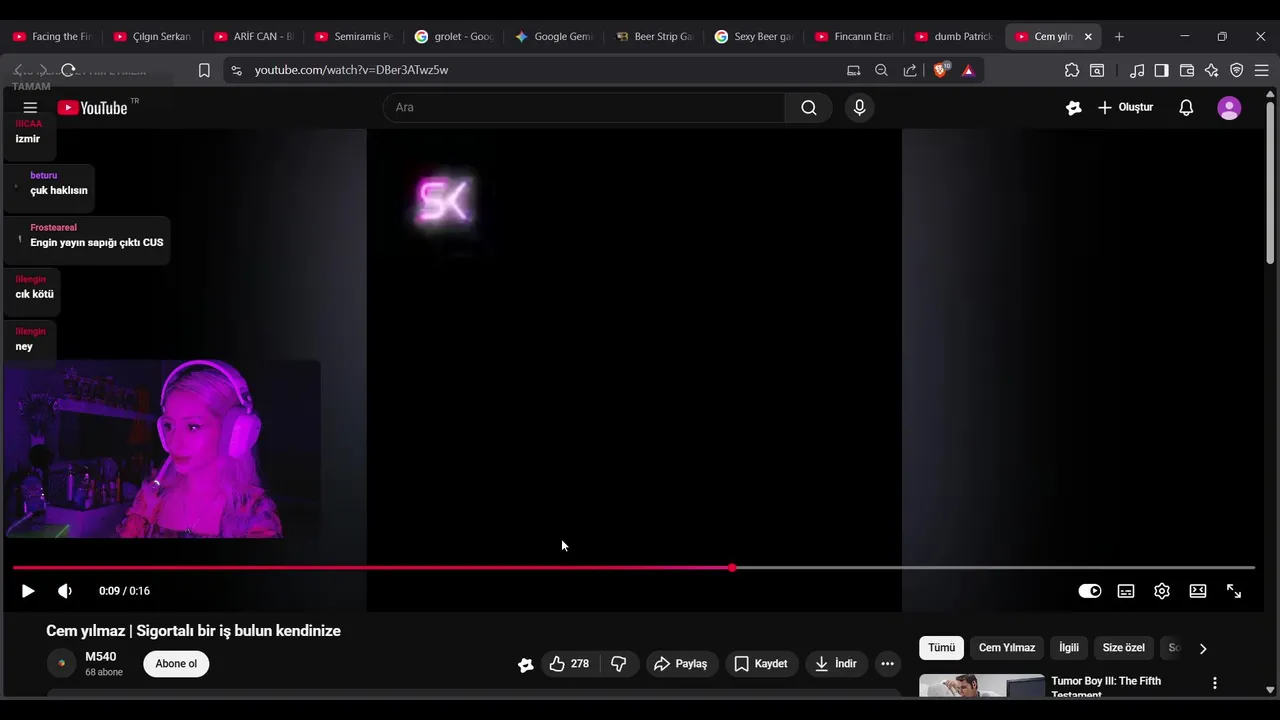Screen dimensions: 1280x720
Task: Open Tumor Boy III video thumbnail
Action: click(982, 686)
